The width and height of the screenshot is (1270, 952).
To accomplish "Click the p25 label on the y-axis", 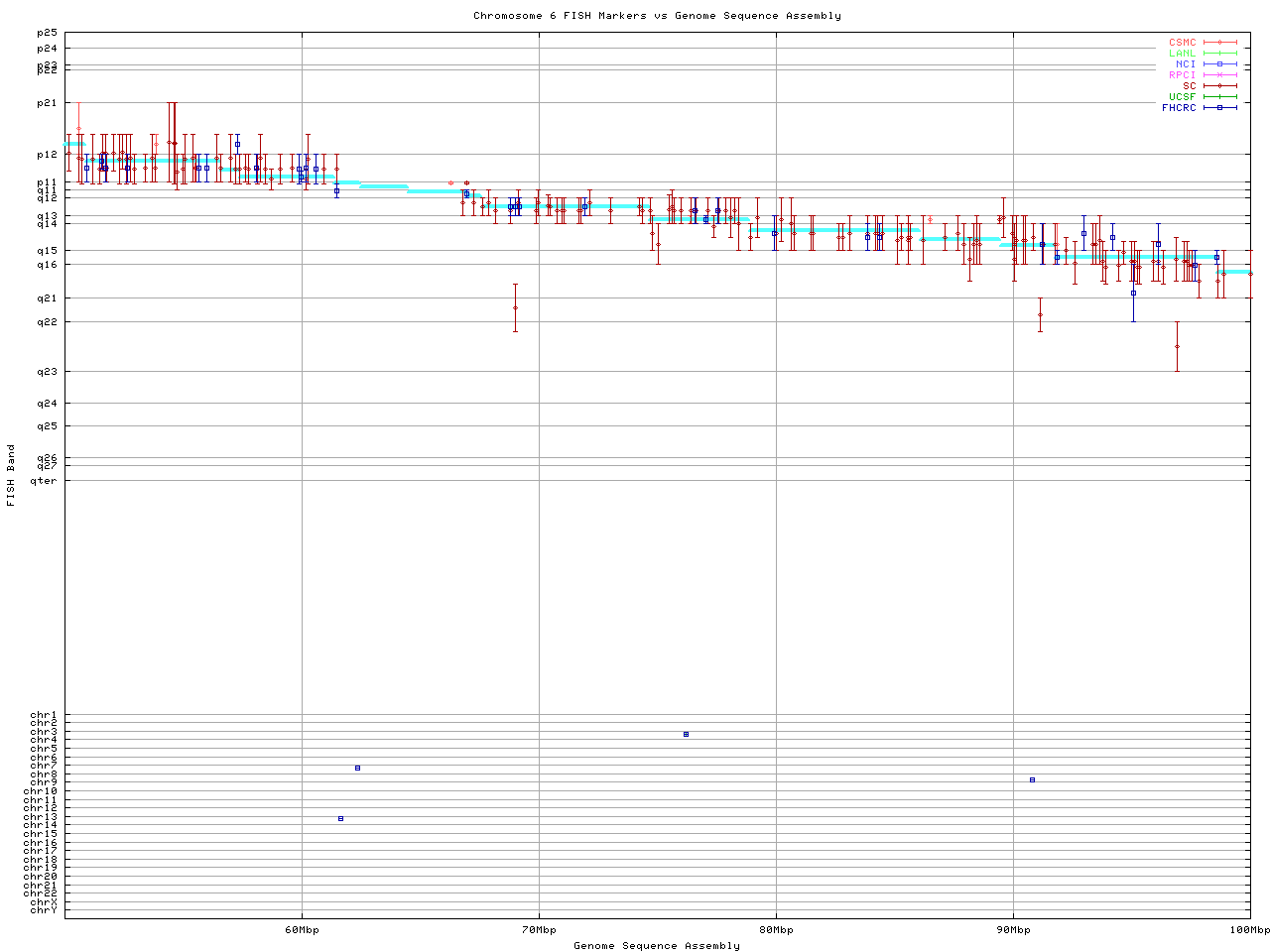I will pos(47,33).
